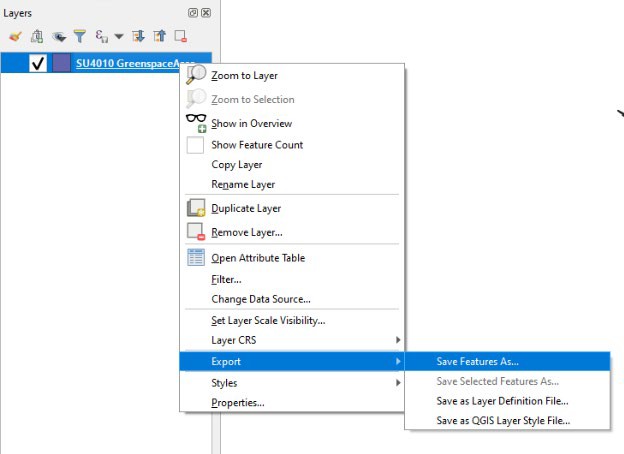Click the Zoom to Layer magnifier icon
Screen dimensions: 624x454
(196, 75)
